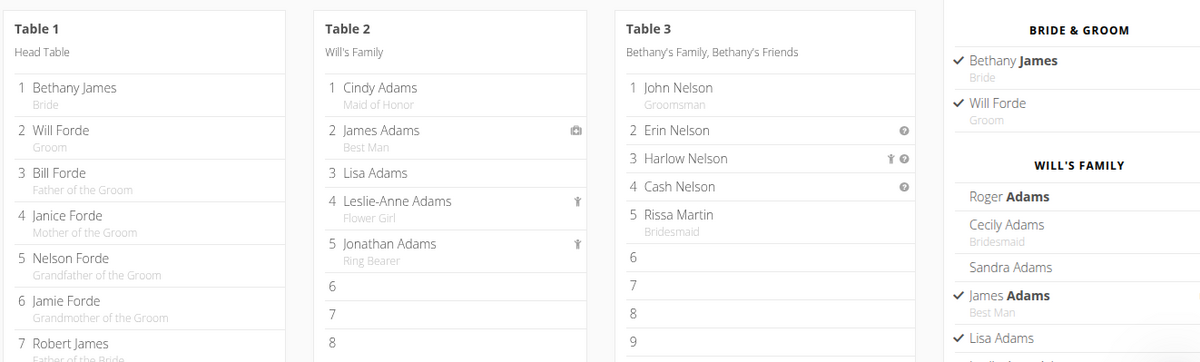Toggle the checkmark beside Bethany James in the sidebar
1200x362 pixels.
pos(960,61)
